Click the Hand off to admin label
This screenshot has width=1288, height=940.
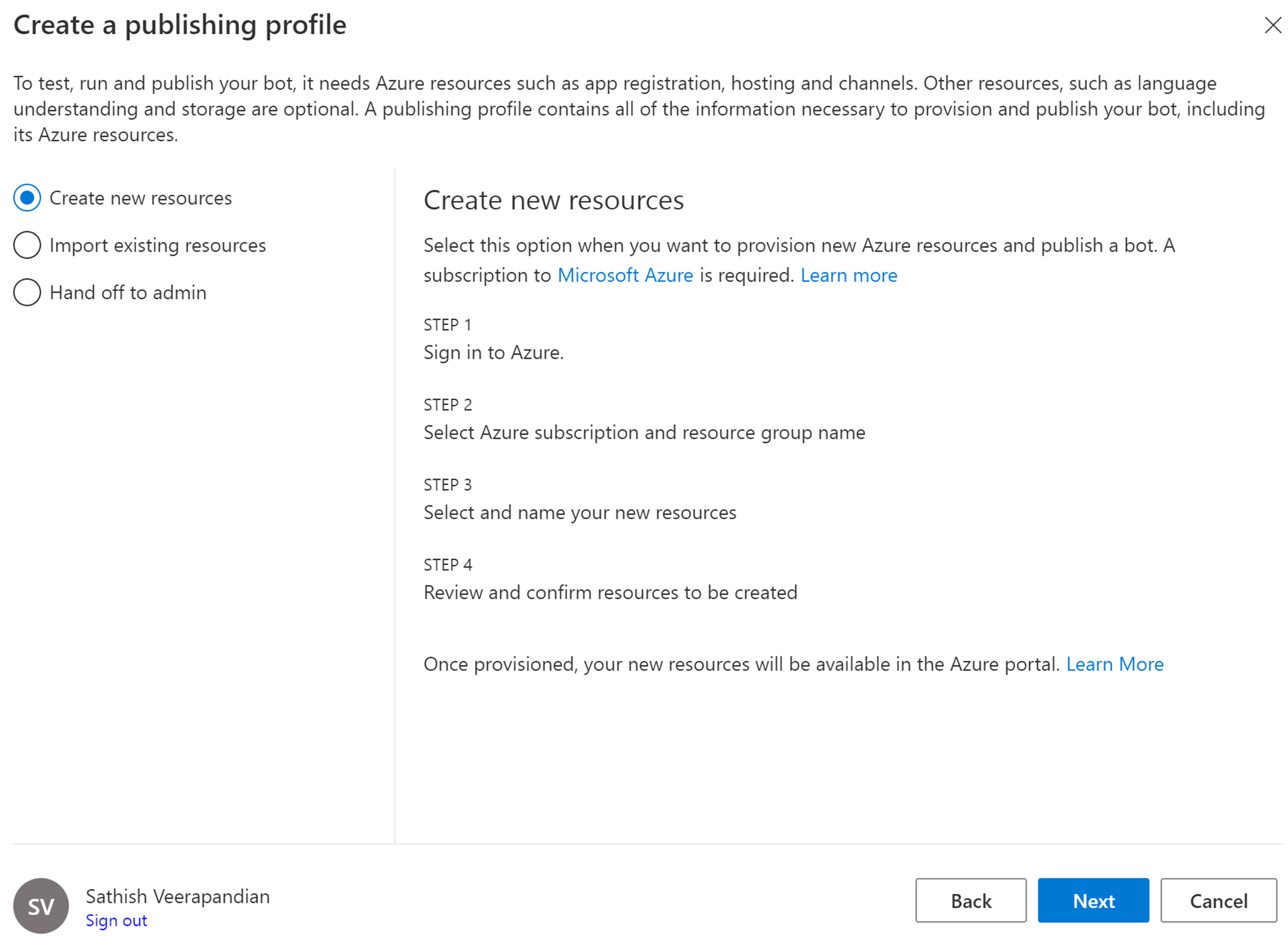[x=128, y=293]
